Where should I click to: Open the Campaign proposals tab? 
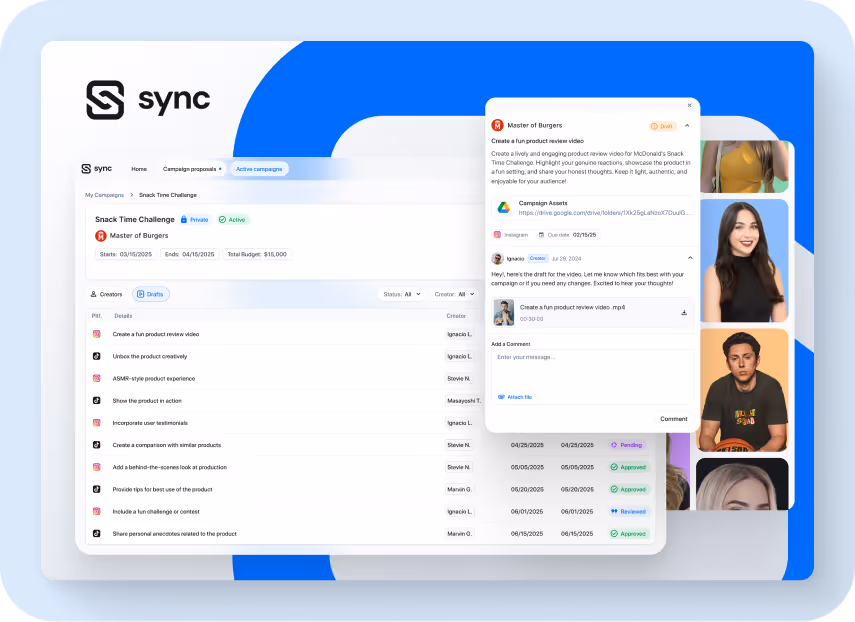click(x=192, y=169)
